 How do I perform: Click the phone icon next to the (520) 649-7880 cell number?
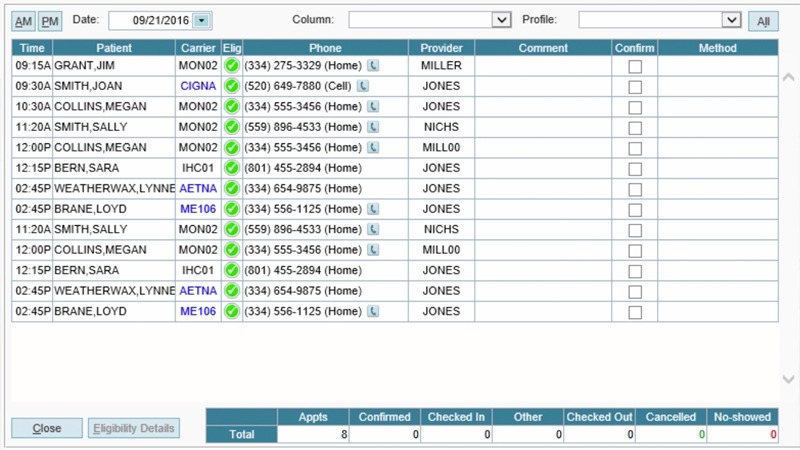[362, 86]
